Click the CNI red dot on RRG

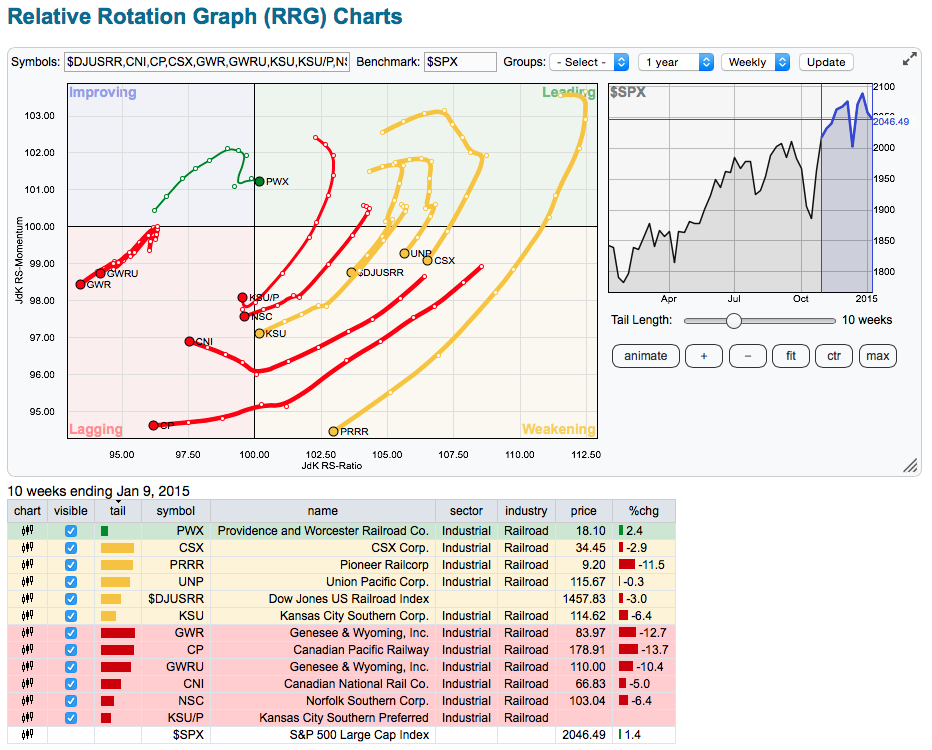[190, 341]
